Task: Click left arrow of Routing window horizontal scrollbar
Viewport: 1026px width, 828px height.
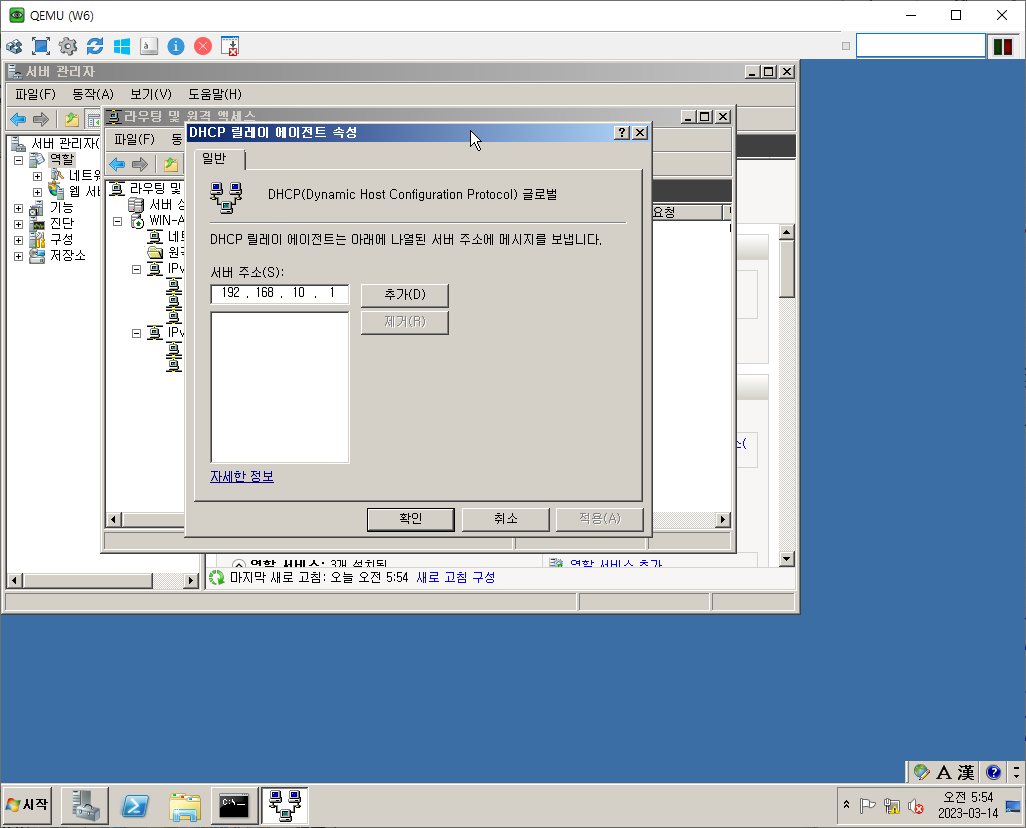Action: tap(113, 520)
